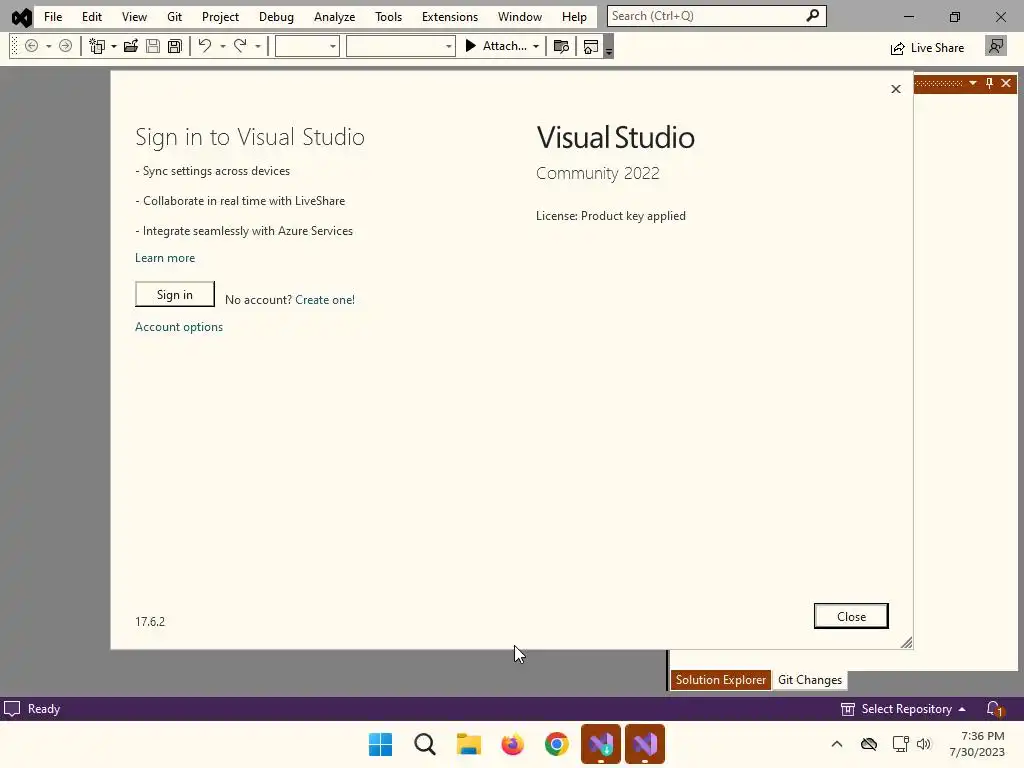
Task: Click the Attach start button
Action: [496, 46]
